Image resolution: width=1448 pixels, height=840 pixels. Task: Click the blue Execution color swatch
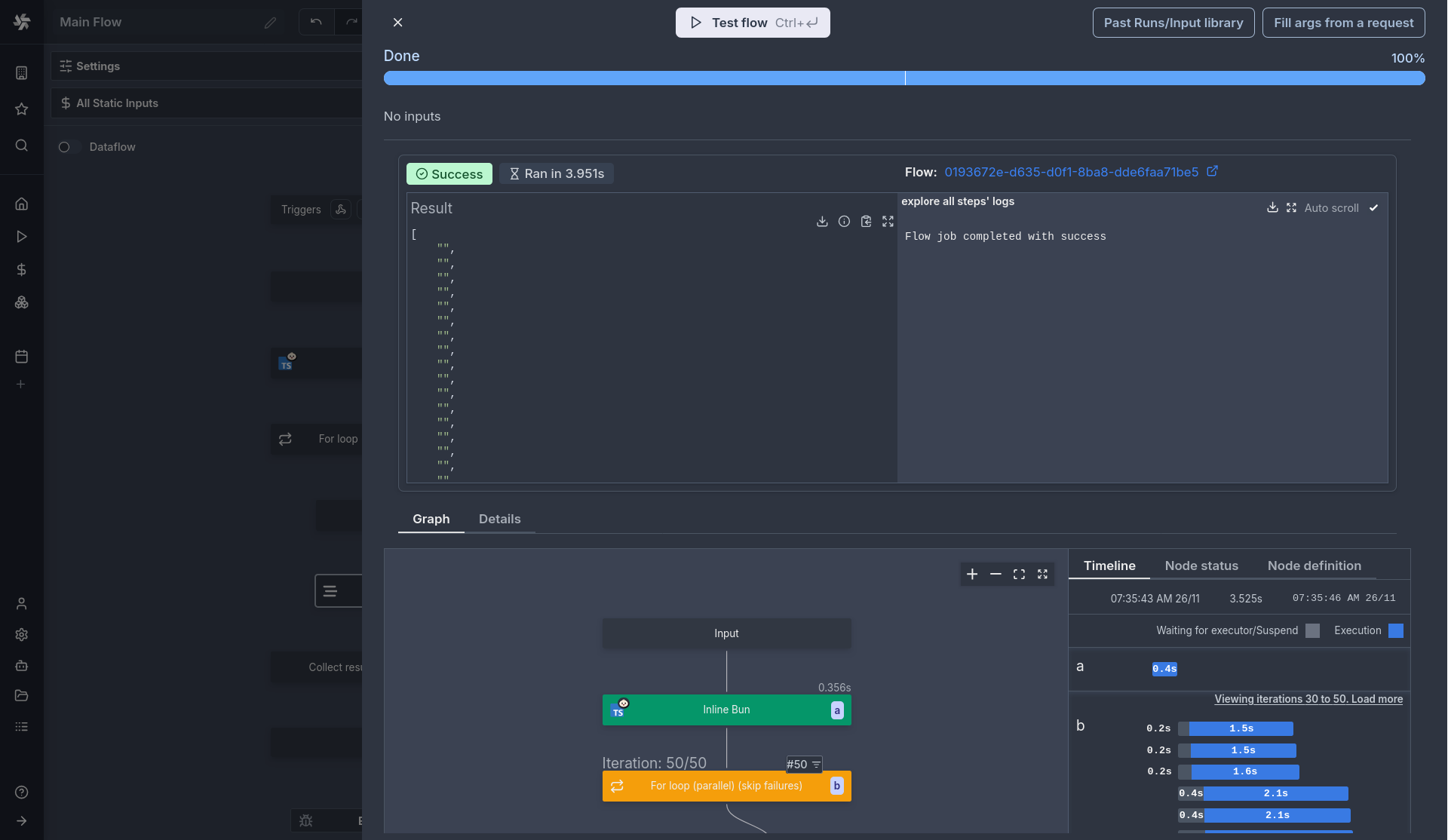(1395, 631)
